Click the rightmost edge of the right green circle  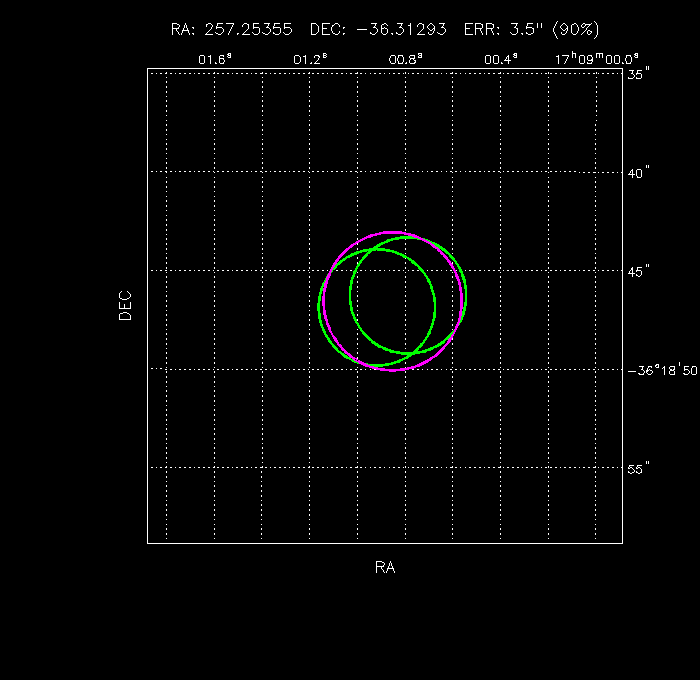[x=466, y=295]
